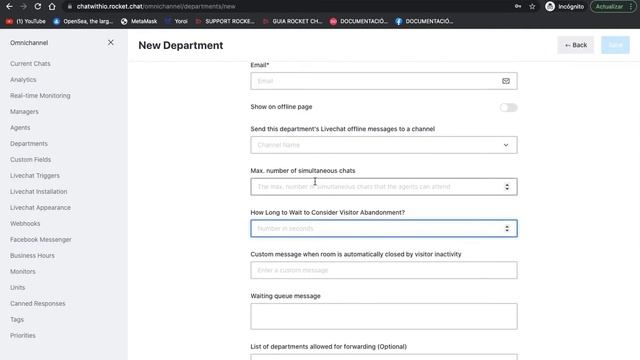The image size is (640, 360).
Task: Open Current Chats in sidebar
Action: (30, 64)
